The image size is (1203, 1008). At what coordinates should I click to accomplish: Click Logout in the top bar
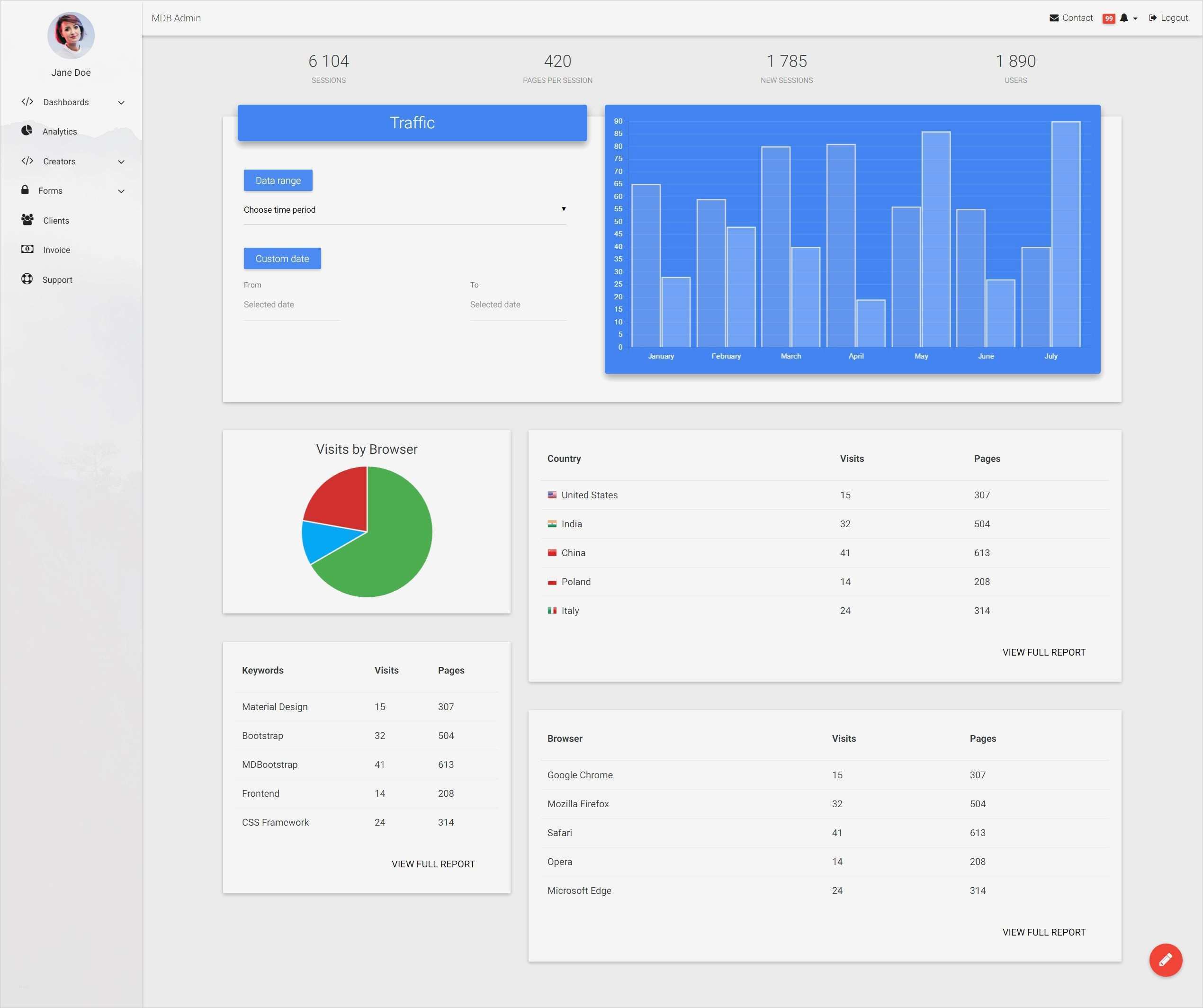coord(1168,18)
